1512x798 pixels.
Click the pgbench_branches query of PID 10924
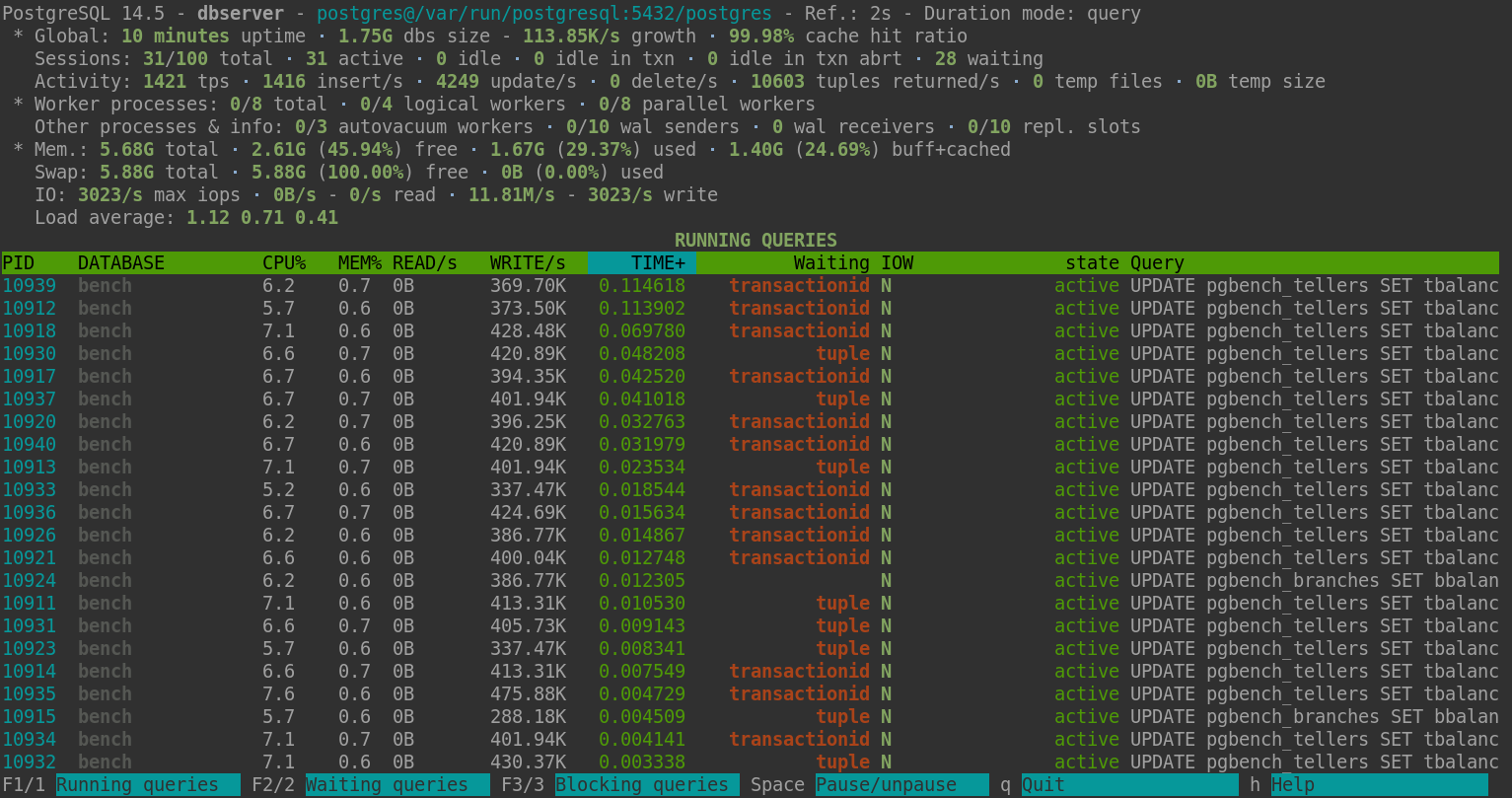[1315, 581]
